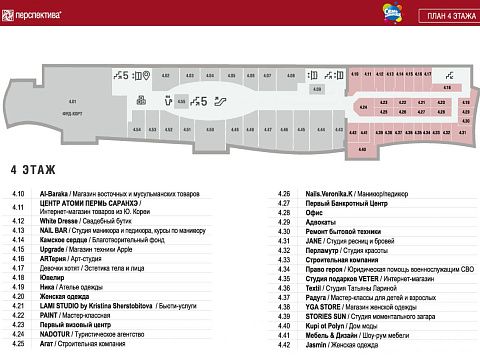Select the food court area 4.01

tap(72, 107)
